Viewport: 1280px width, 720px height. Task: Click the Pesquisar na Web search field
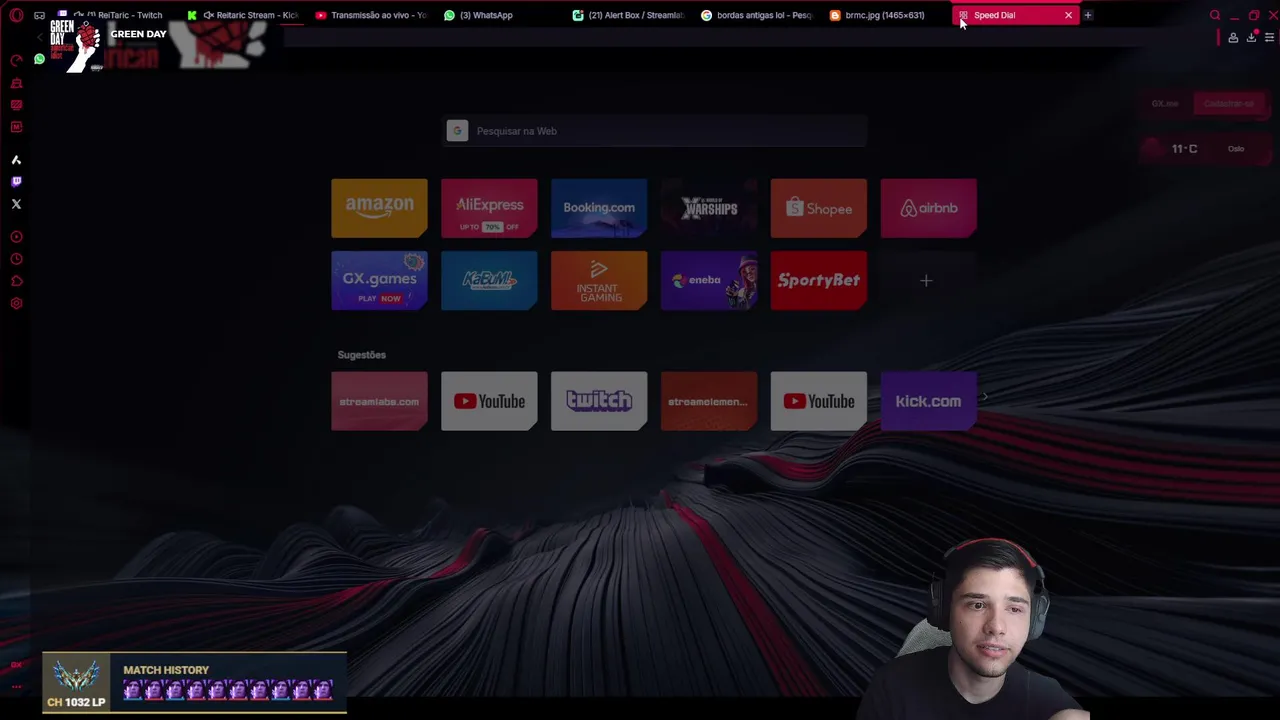655,131
